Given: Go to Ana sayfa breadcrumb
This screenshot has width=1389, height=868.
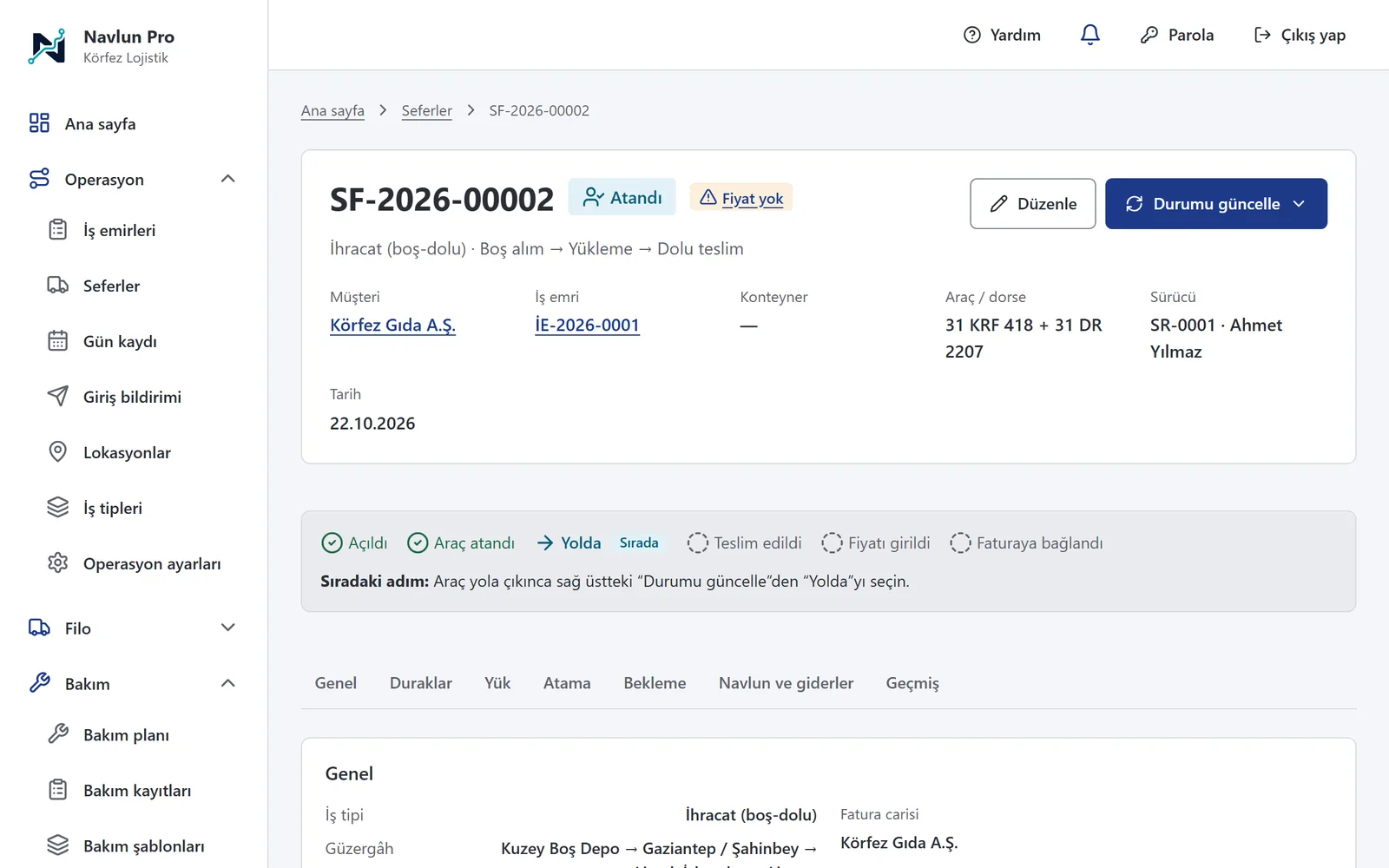Looking at the screenshot, I should (332, 110).
